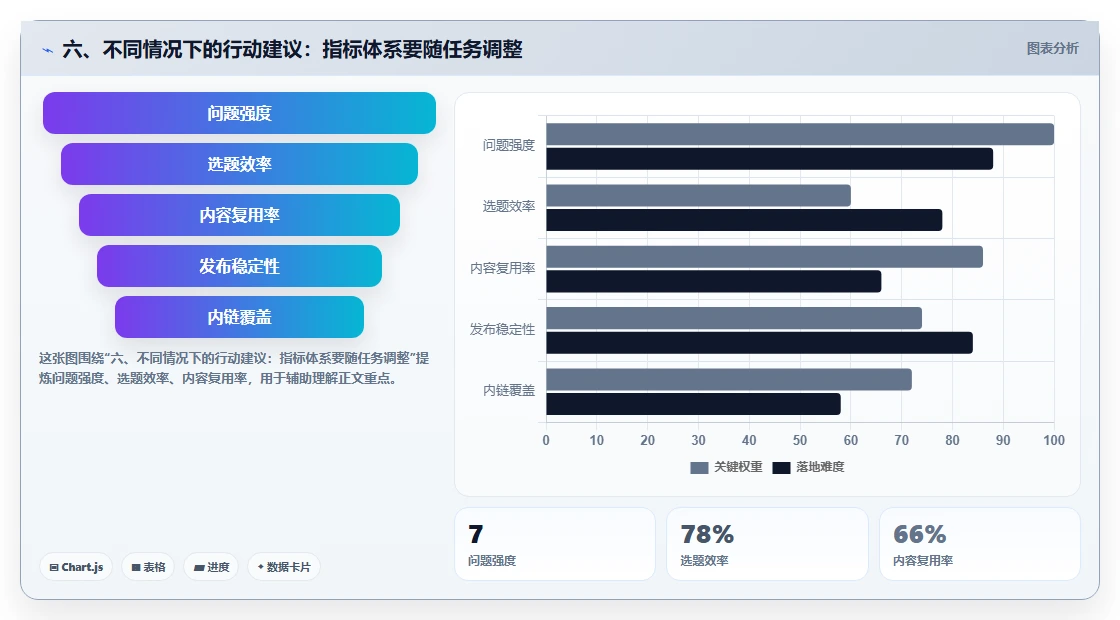Click the slide title 六、不同情况下的行动建议

tap(293, 50)
